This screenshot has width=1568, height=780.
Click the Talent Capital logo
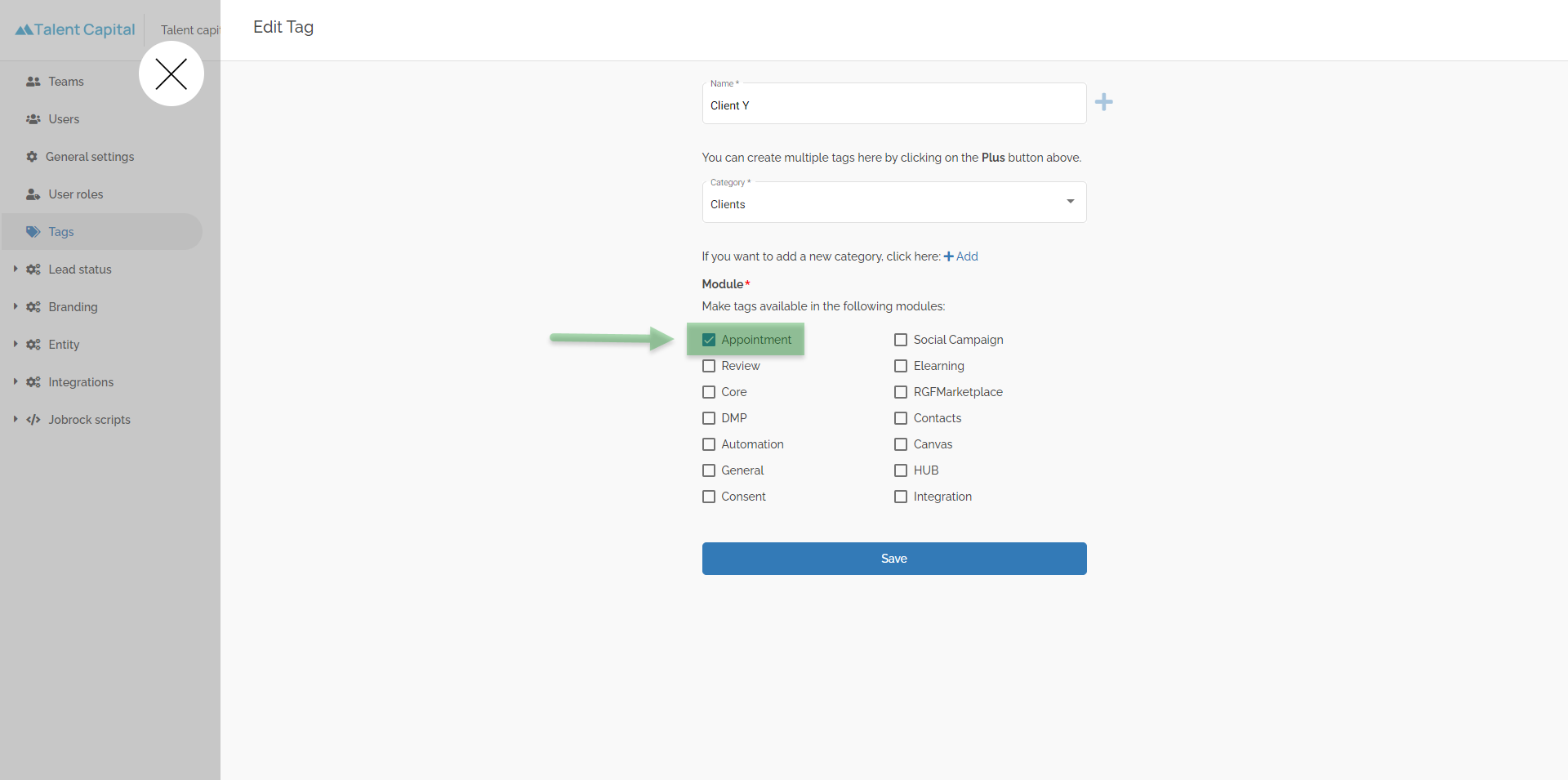click(75, 29)
